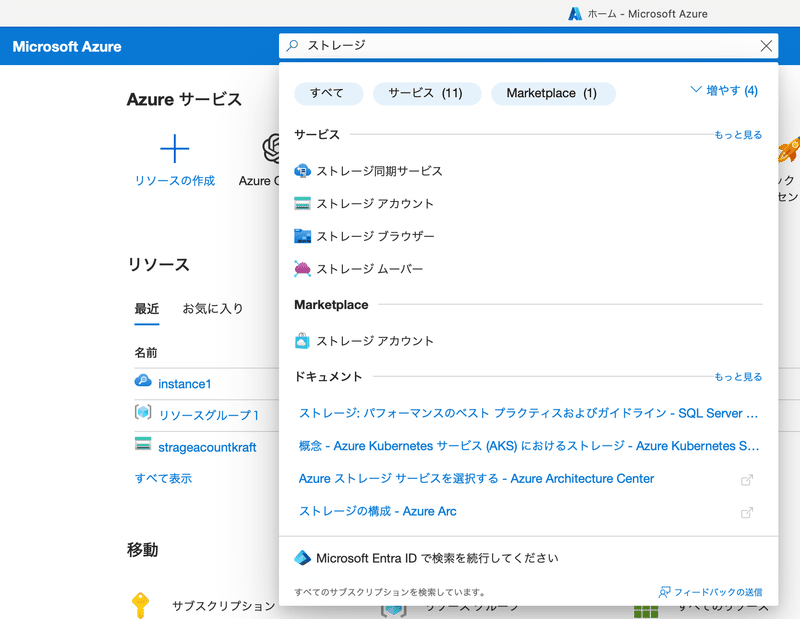
Task: Continue the search in Microsoft Entra ID
Action: [437, 558]
